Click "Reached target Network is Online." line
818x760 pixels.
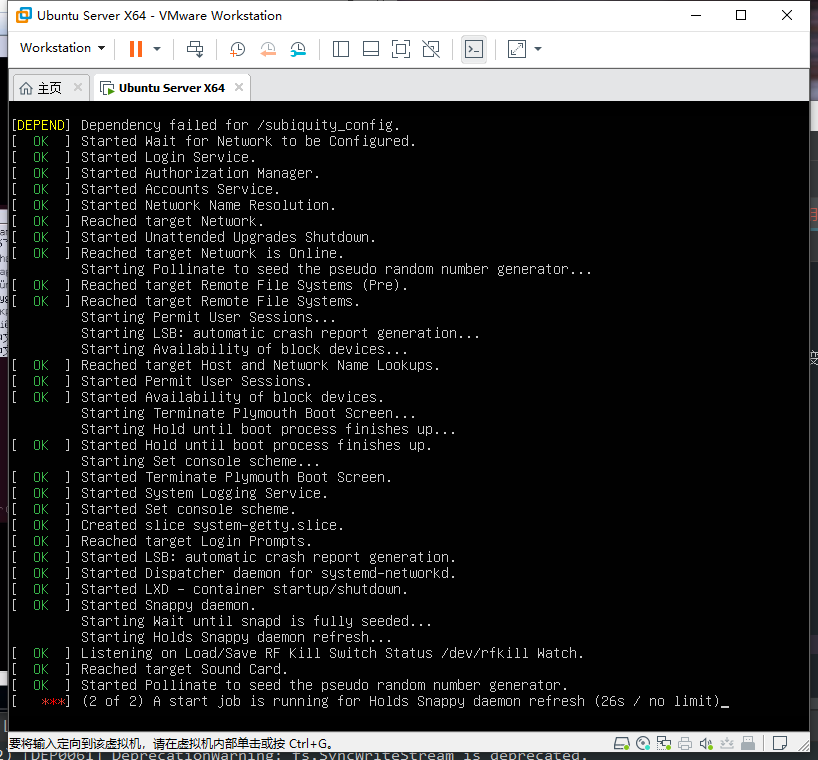click(x=212, y=253)
